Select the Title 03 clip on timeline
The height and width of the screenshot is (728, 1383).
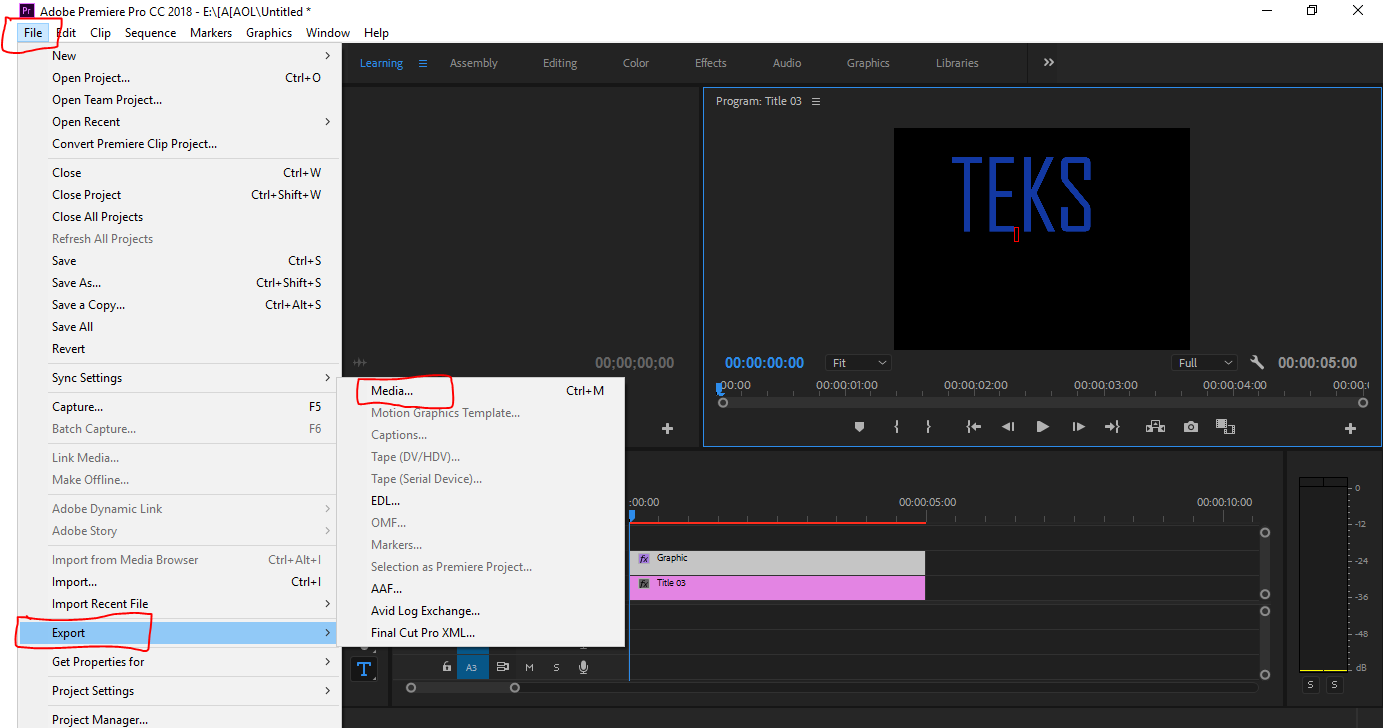(x=777, y=587)
